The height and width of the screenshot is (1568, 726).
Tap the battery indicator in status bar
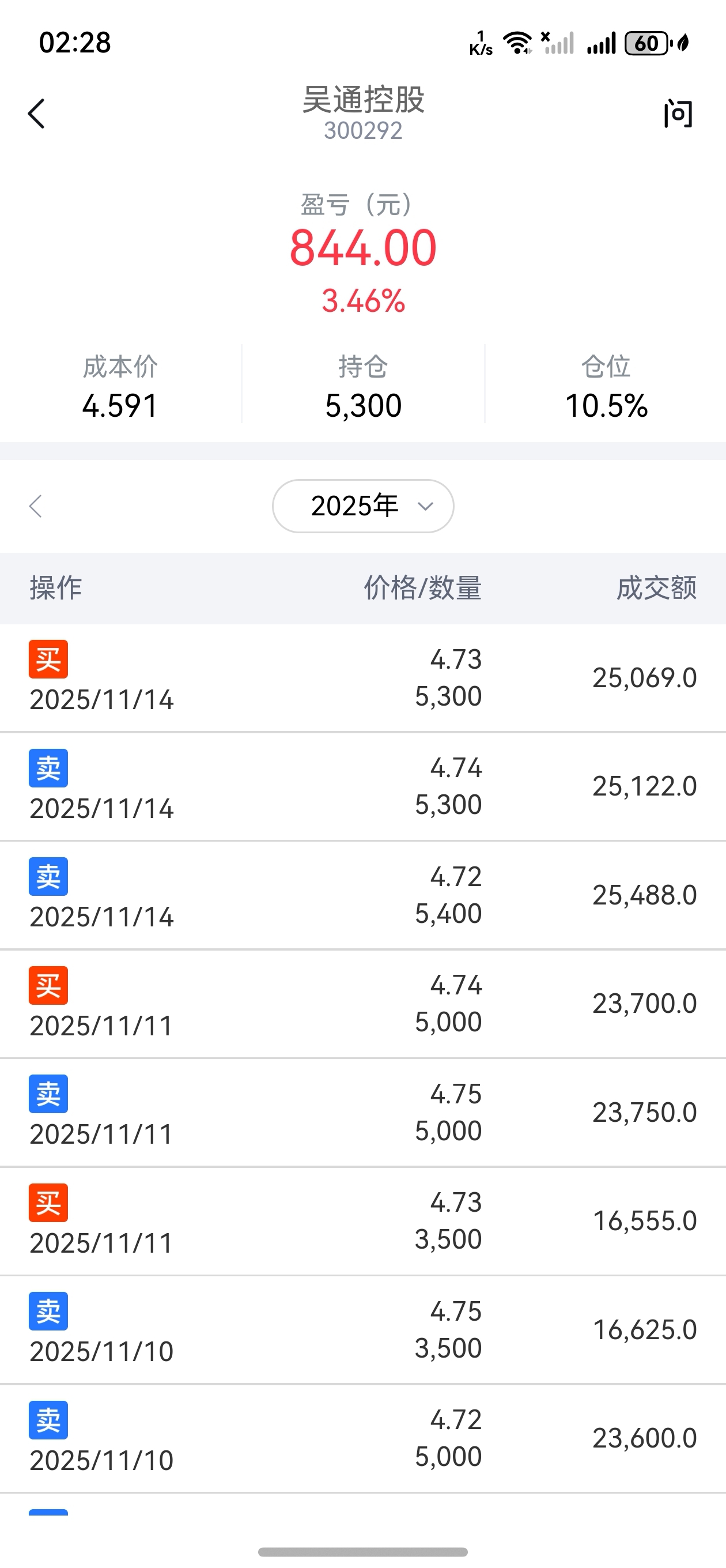click(647, 43)
